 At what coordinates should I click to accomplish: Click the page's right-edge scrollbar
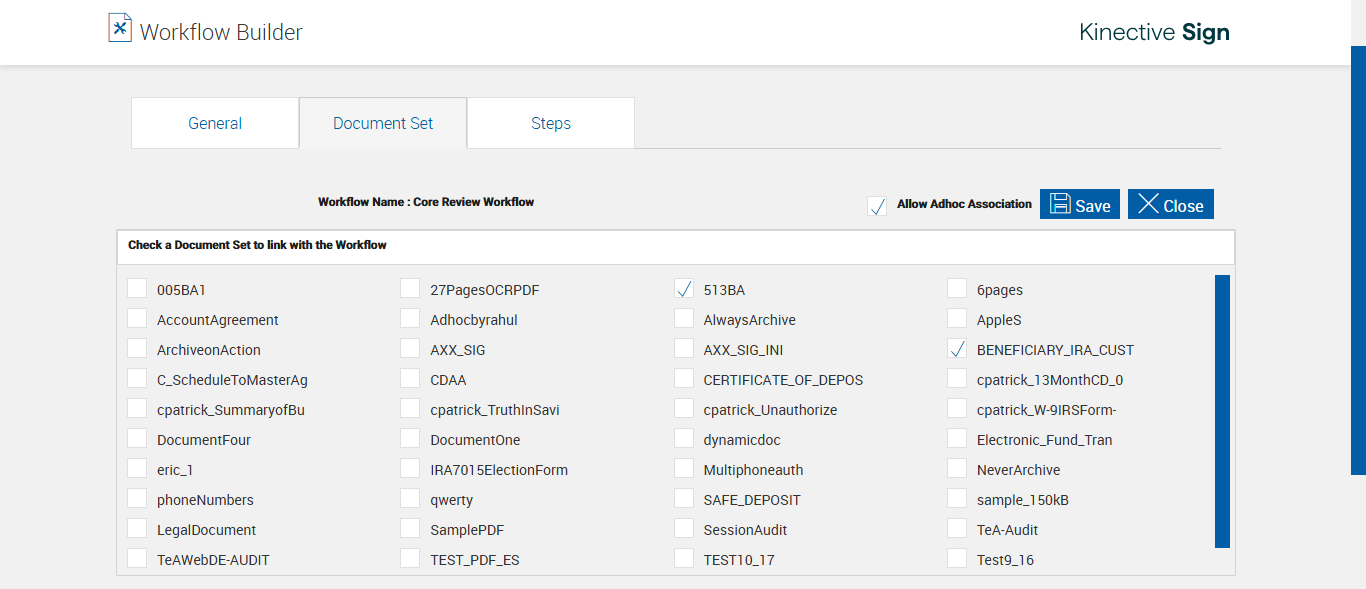pyautogui.click(x=1358, y=260)
